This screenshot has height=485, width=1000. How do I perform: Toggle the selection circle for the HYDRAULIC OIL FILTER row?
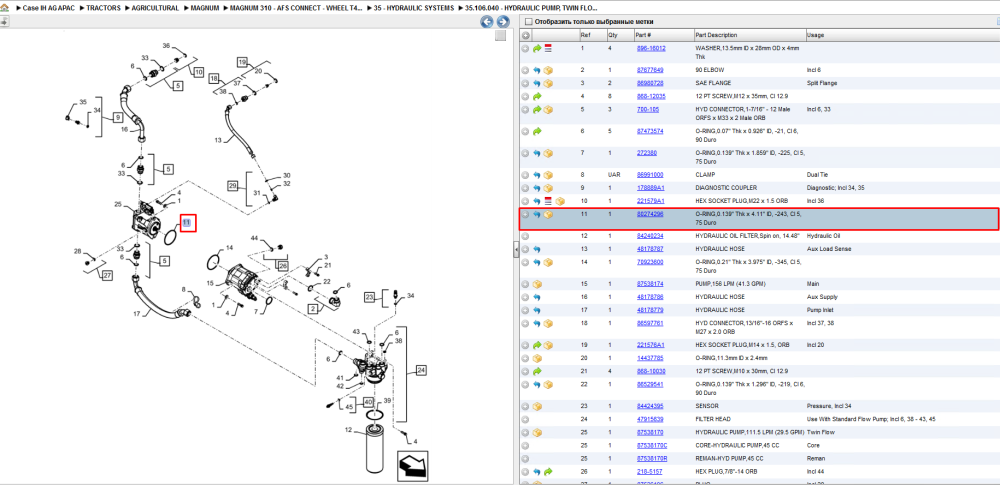click(526, 236)
